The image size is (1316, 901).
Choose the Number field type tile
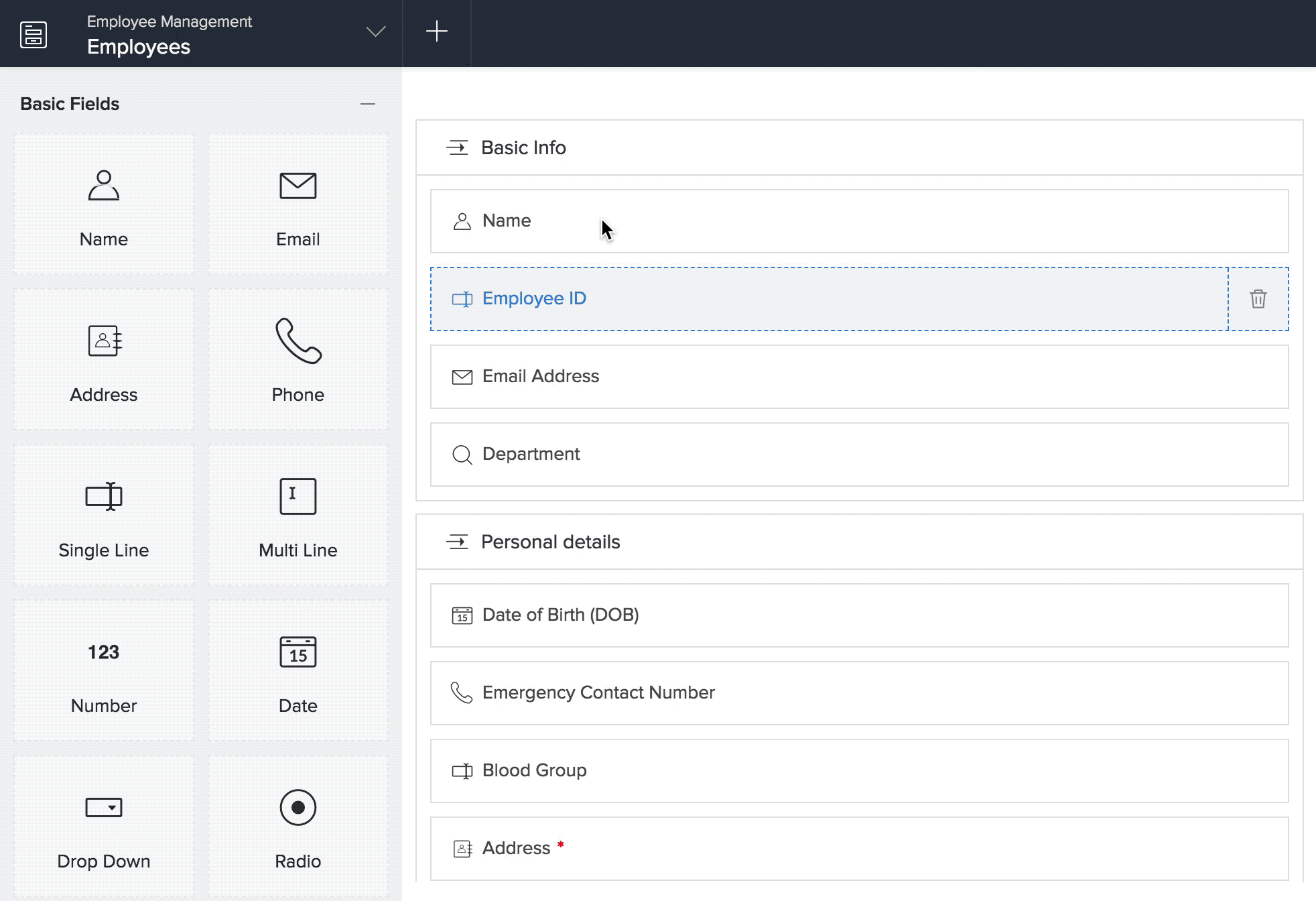point(104,671)
